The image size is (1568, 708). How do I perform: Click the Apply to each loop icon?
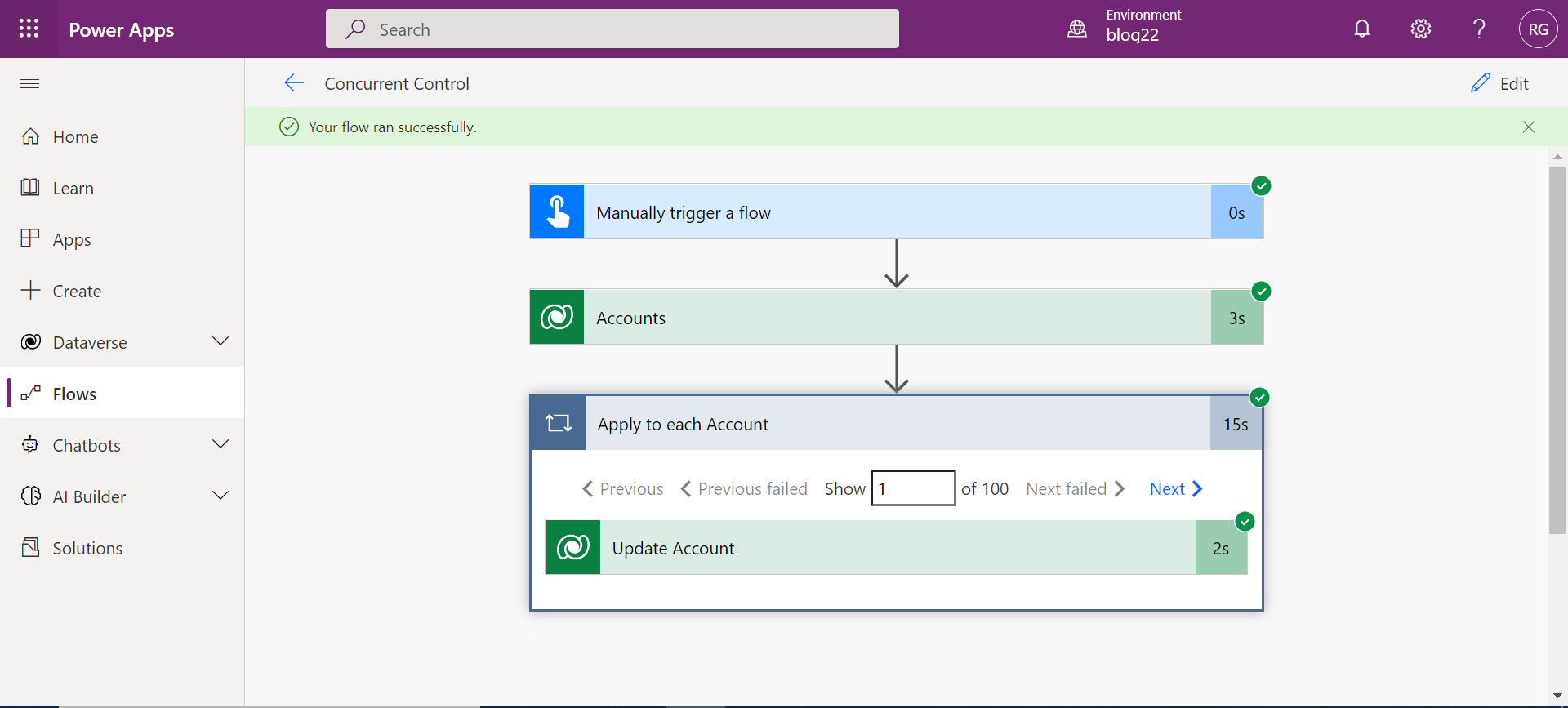tap(559, 423)
